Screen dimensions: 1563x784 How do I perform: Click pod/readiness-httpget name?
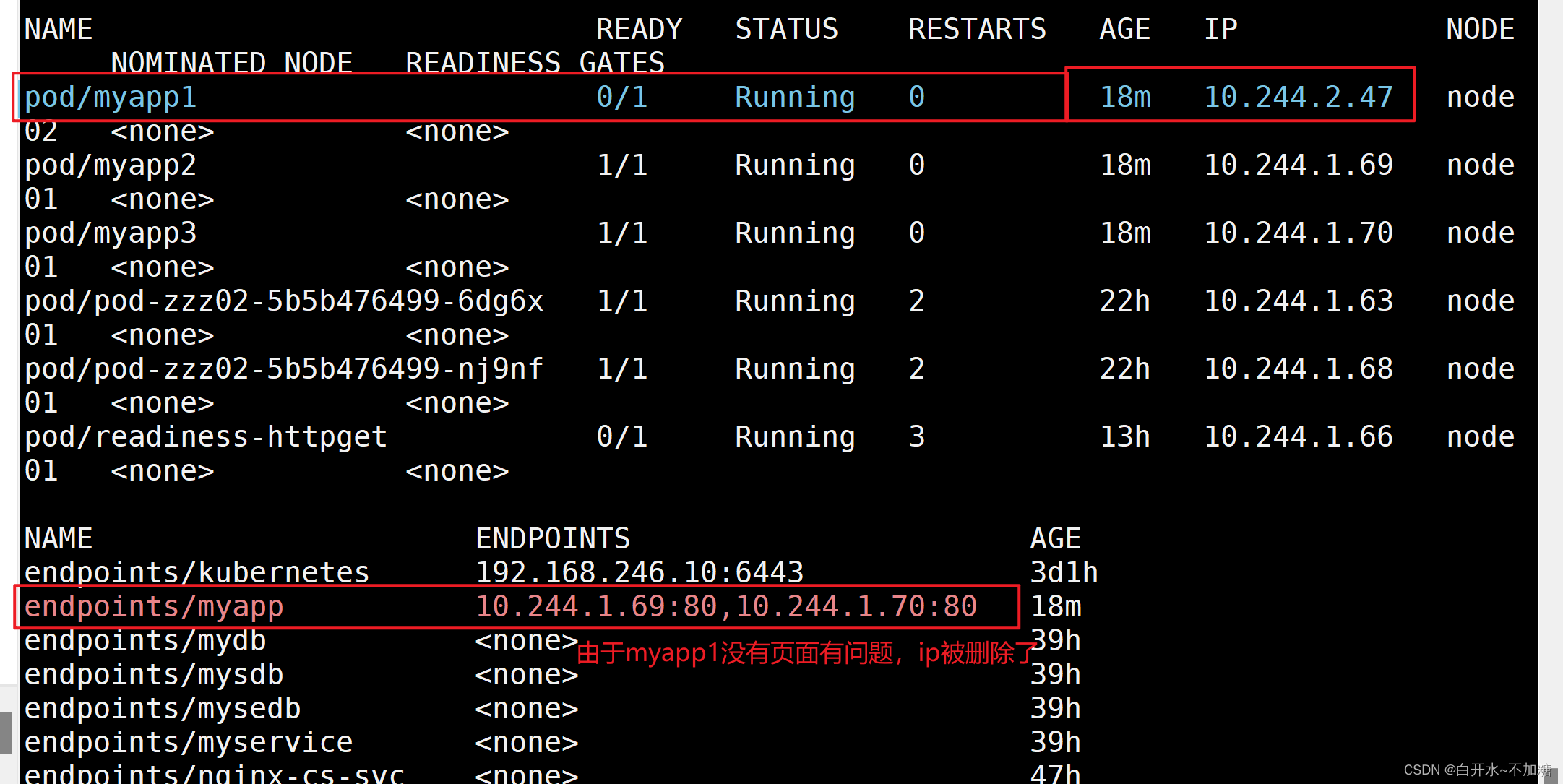(x=206, y=437)
